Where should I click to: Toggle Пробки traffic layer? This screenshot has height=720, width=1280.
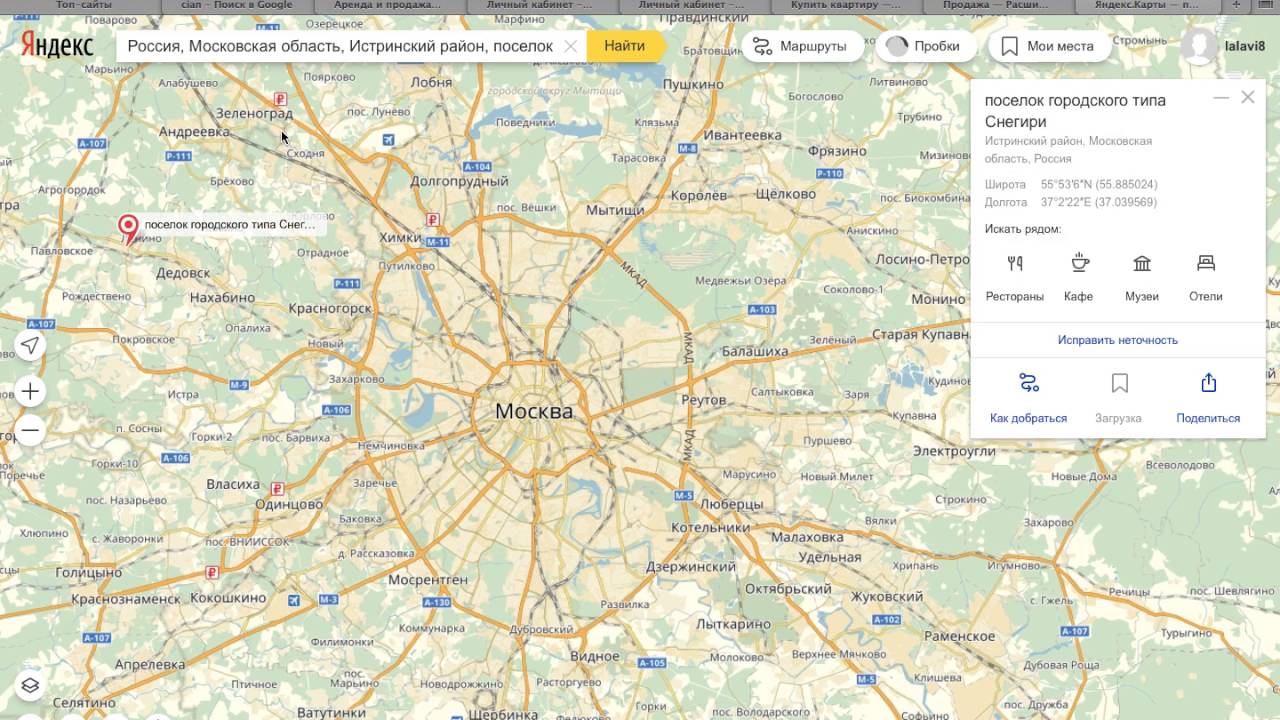[x=925, y=46]
